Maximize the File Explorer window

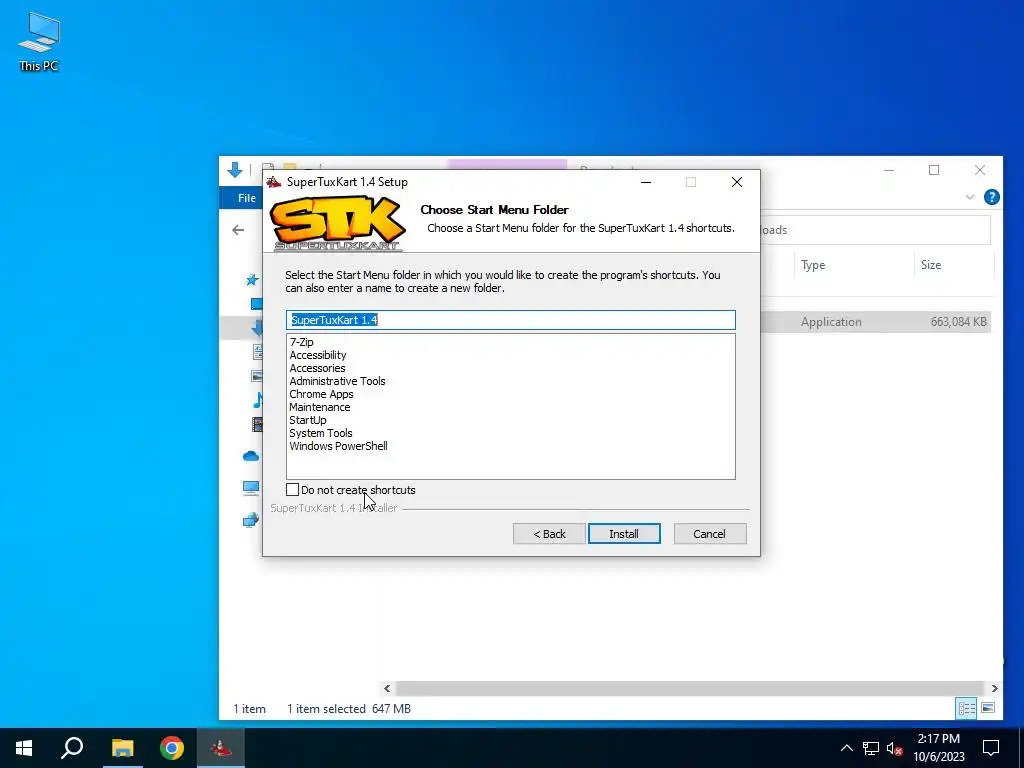click(x=934, y=170)
